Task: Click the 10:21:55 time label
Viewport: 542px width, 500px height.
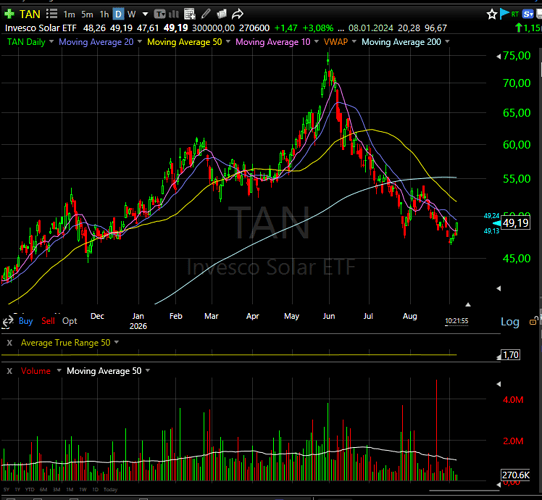Action: coord(457,321)
